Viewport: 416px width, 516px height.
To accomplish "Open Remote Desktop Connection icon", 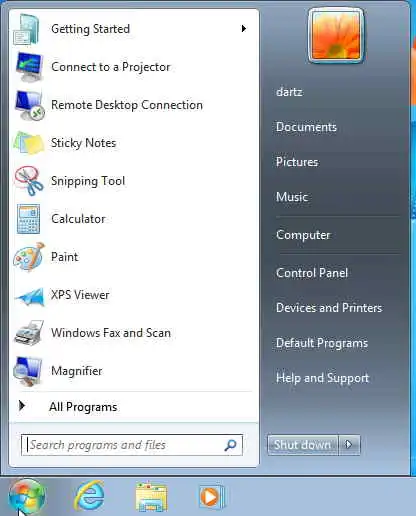I will point(29,105).
